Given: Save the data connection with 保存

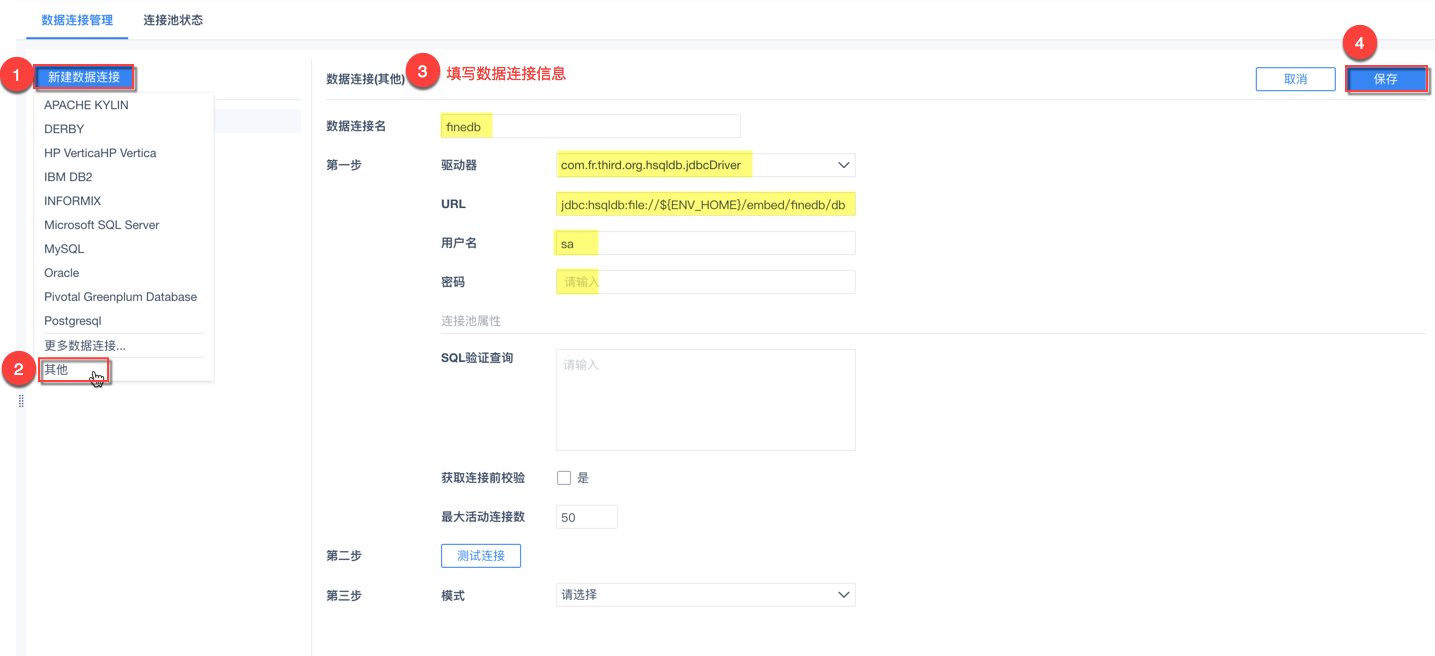Looking at the screenshot, I should tap(1386, 79).
